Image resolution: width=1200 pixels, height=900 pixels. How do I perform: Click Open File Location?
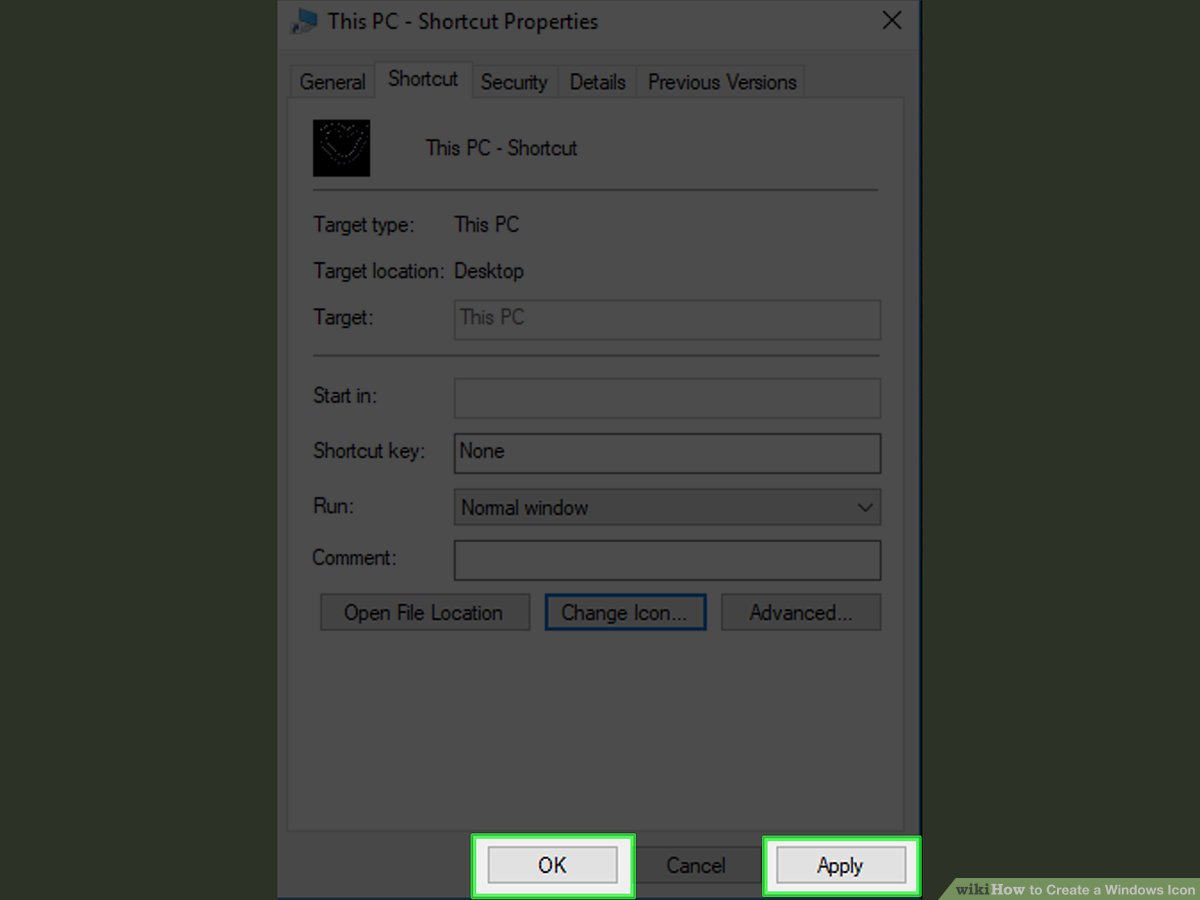tap(424, 612)
